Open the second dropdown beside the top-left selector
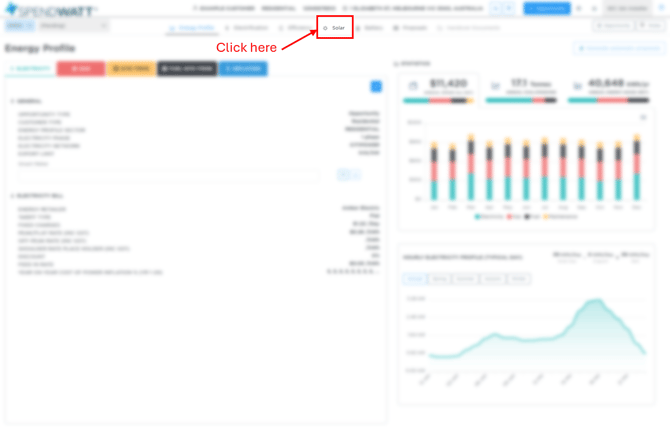The height and width of the screenshot is (433, 670). pos(73,26)
